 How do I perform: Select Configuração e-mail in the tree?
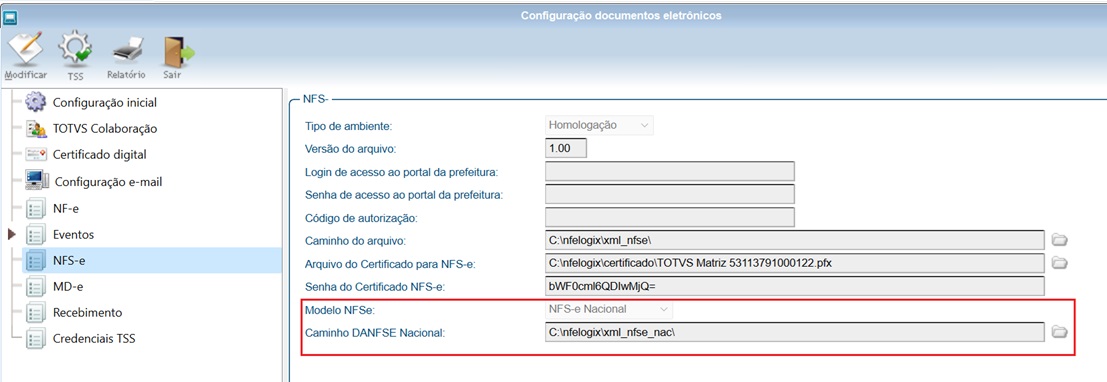coord(108,181)
